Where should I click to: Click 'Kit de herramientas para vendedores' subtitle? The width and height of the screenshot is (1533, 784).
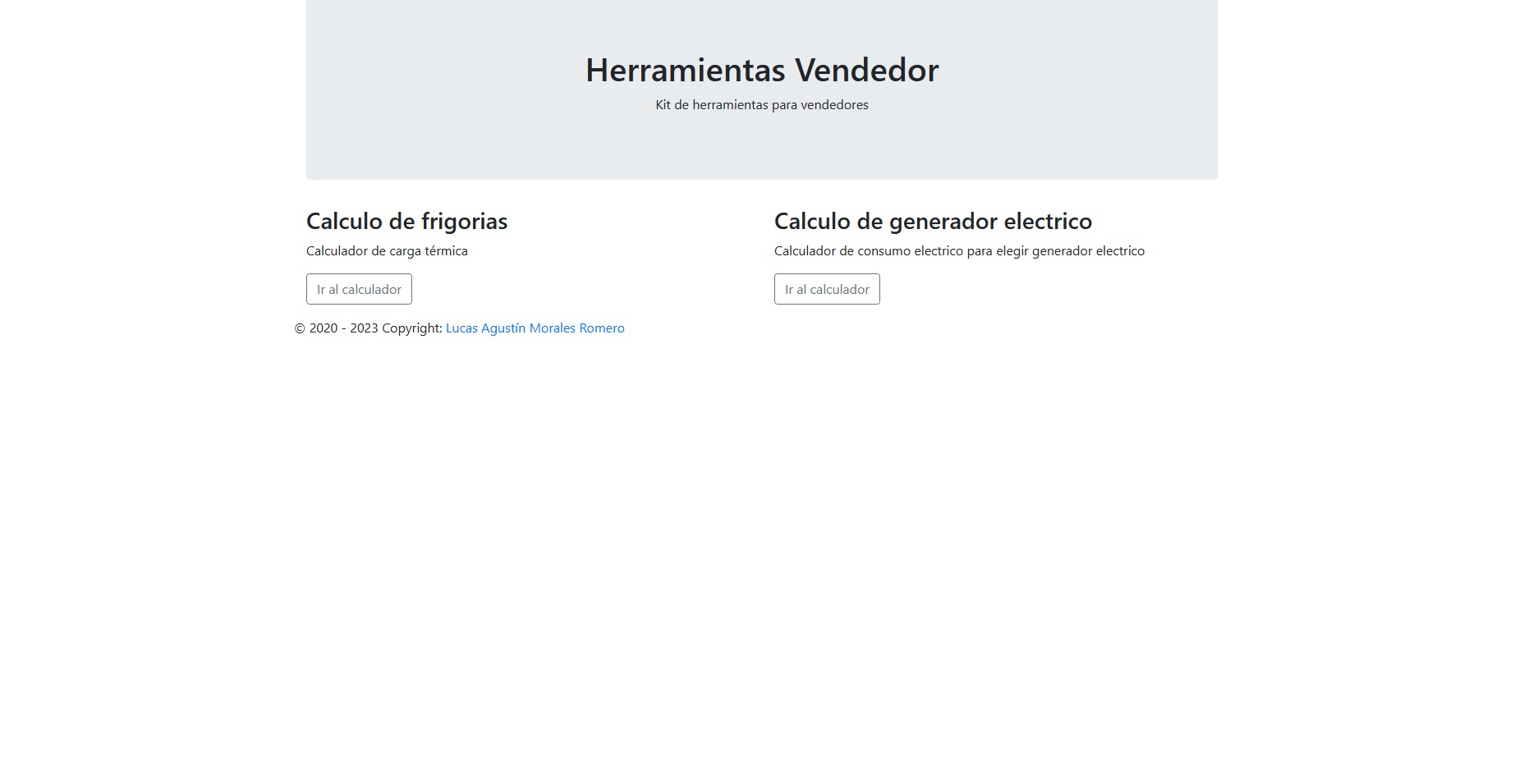(761, 105)
